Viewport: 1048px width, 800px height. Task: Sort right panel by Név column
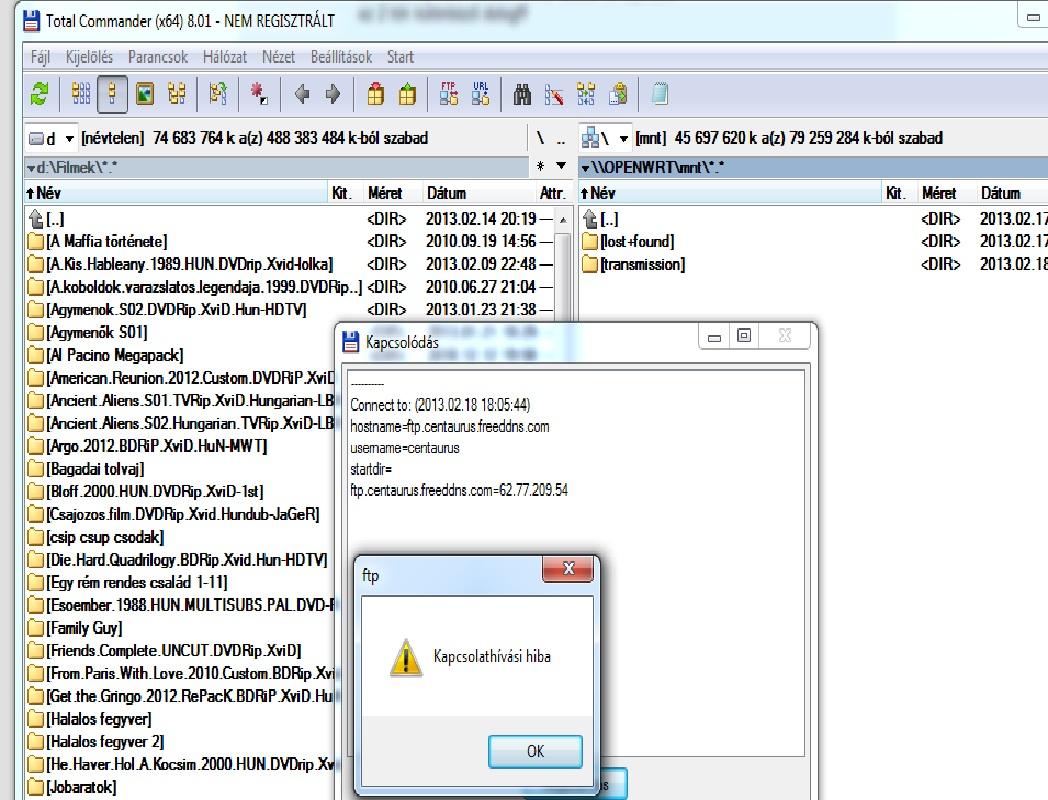(x=730, y=193)
